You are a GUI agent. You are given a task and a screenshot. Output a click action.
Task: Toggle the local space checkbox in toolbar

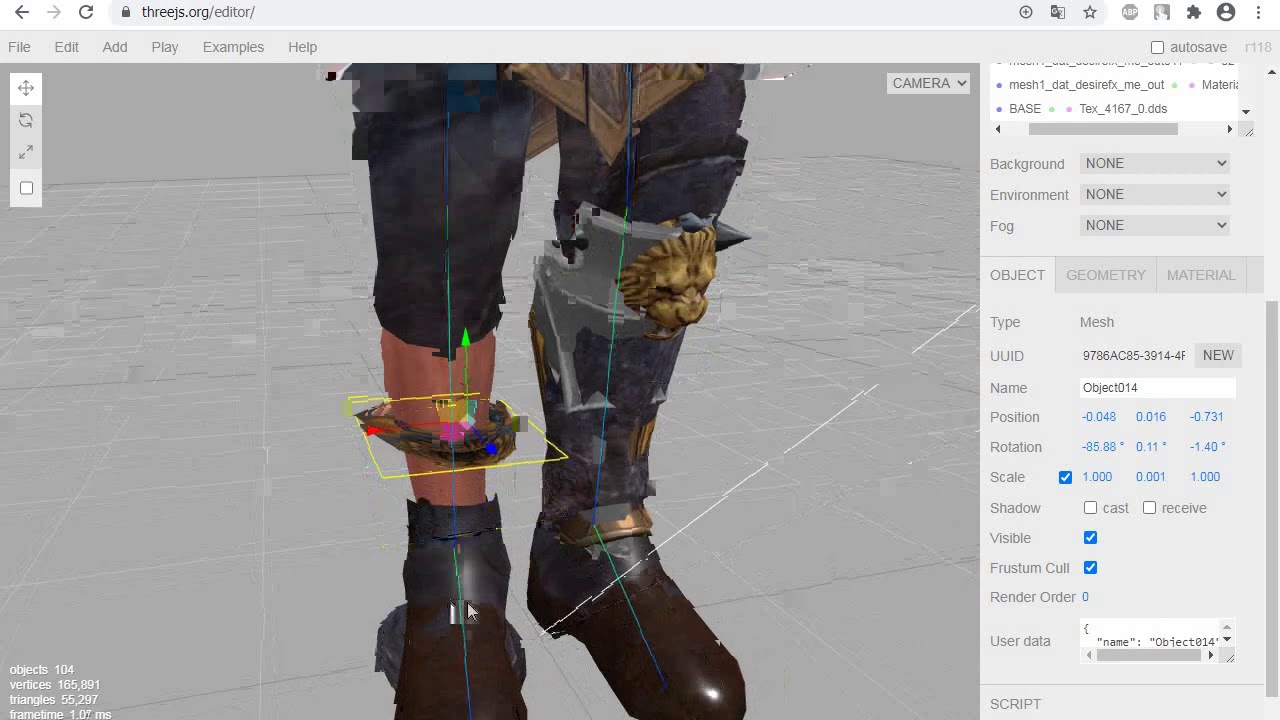click(x=27, y=188)
